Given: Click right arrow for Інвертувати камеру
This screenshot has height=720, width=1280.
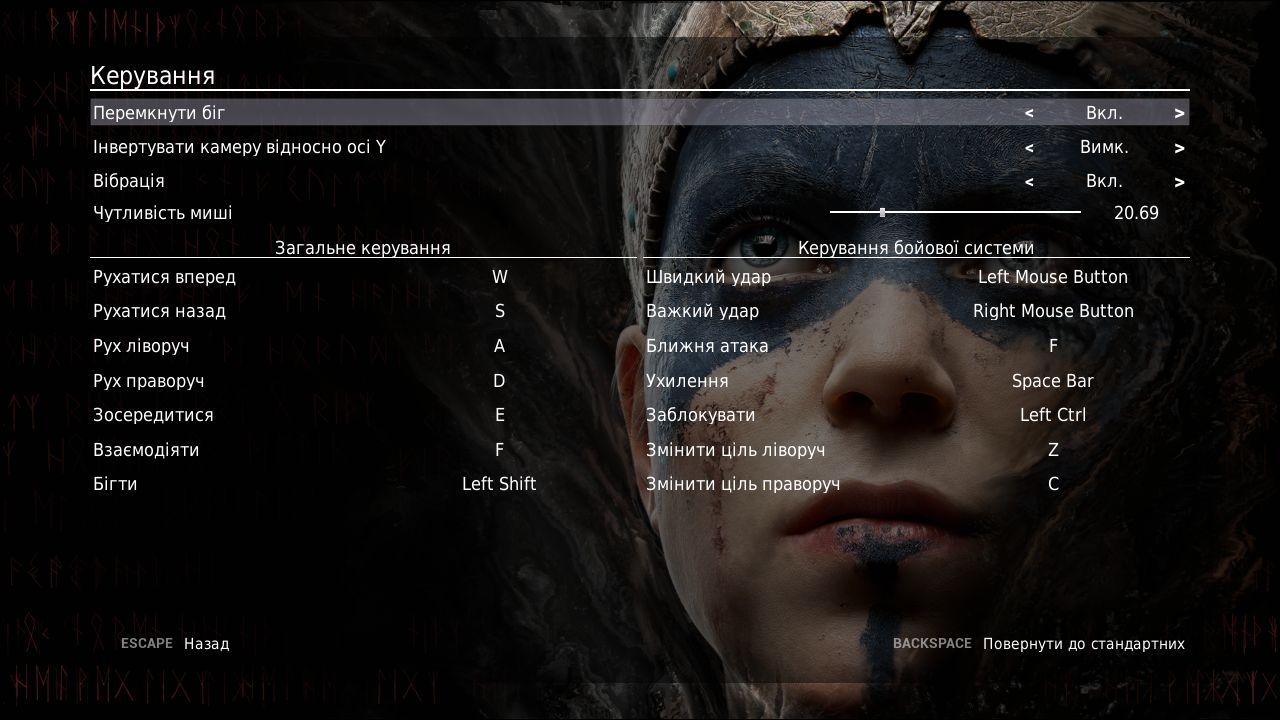Looking at the screenshot, I should click(x=1179, y=147).
